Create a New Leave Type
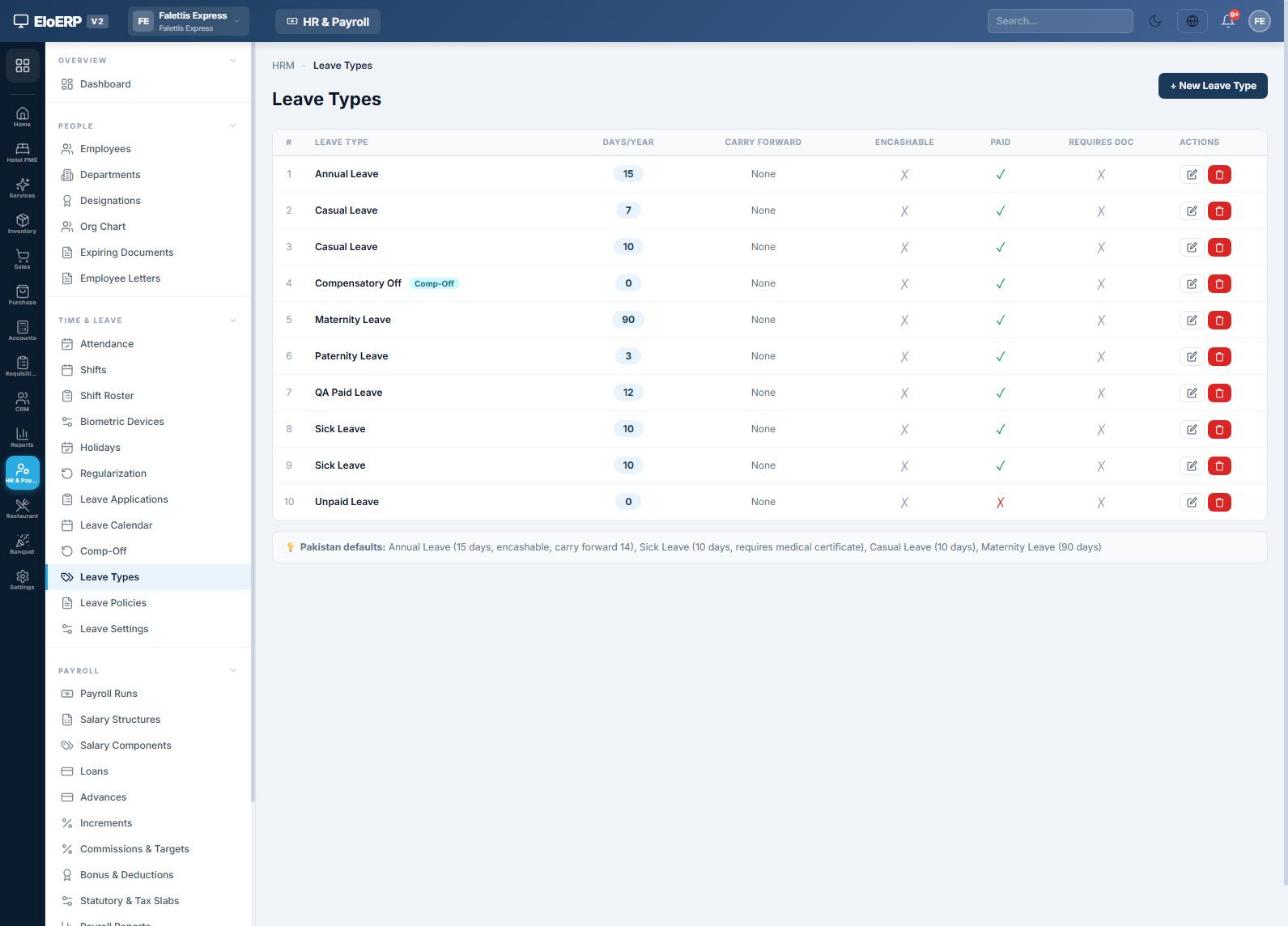Viewport: 1288px width, 926px height. click(x=1212, y=86)
